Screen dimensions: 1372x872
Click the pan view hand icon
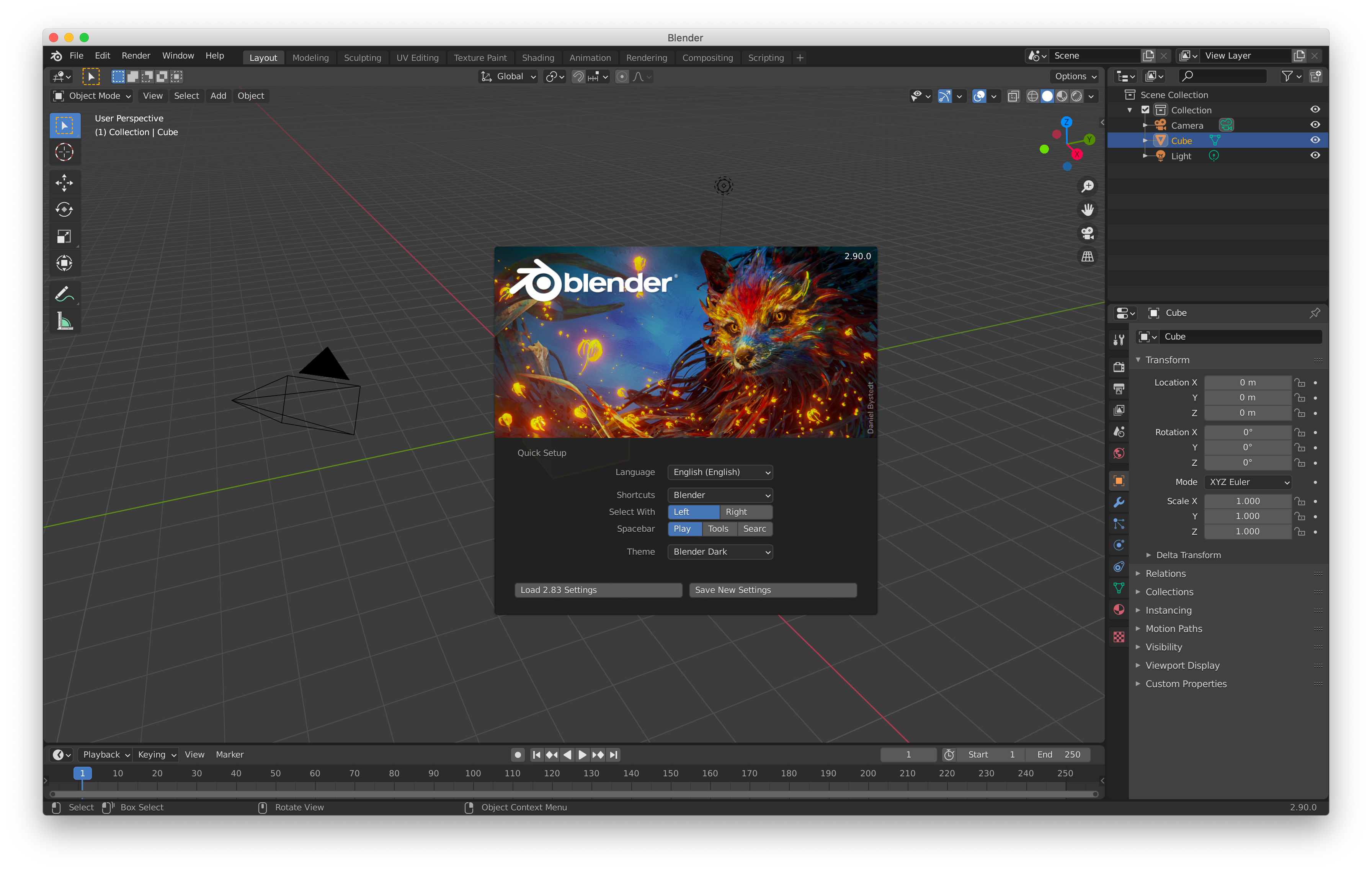click(1087, 210)
